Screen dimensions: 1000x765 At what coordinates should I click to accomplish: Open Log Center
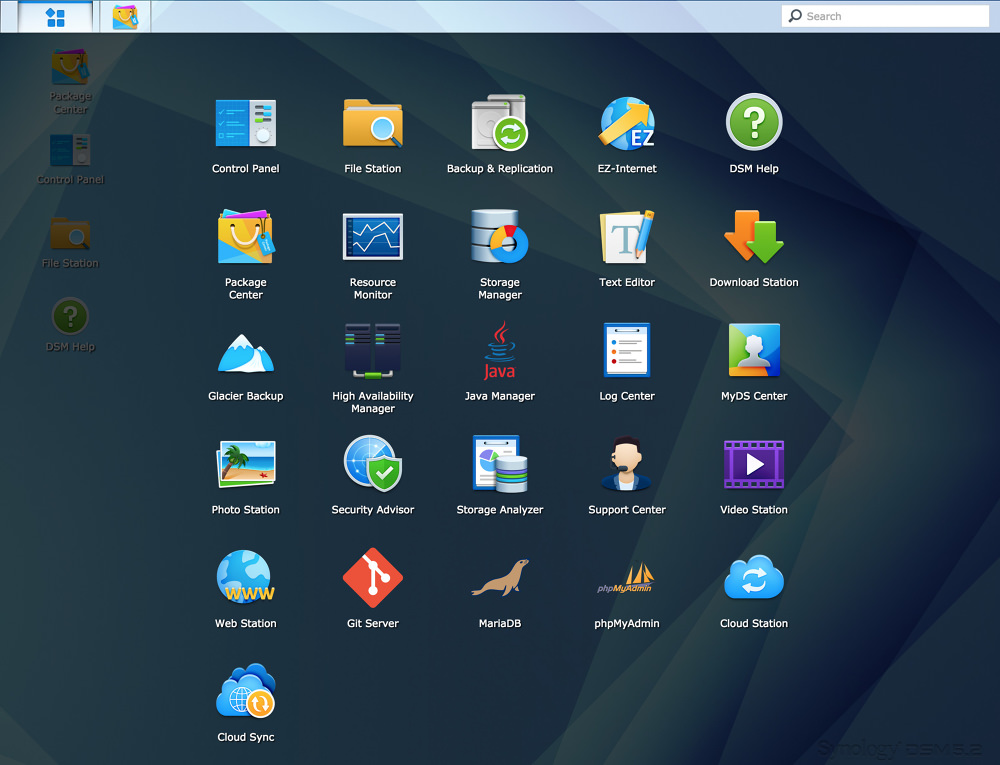[x=627, y=352]
